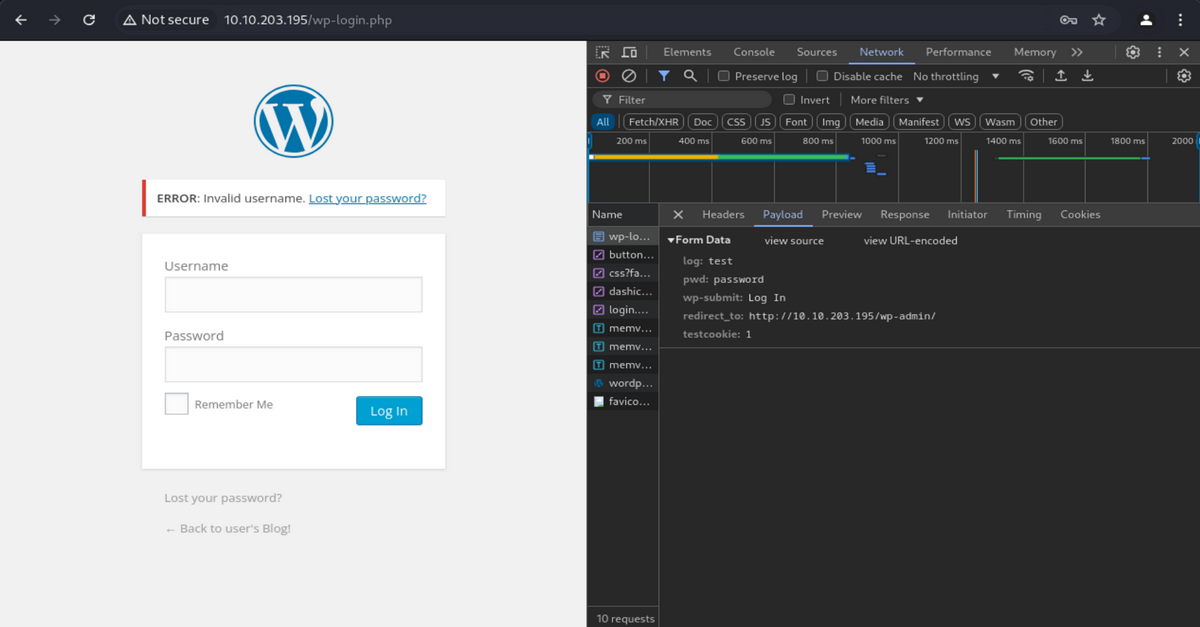The height and width of the screenshot is (627, 1200).
Task: Open the request Cookies tab
Action: [x=1080, y=215]
